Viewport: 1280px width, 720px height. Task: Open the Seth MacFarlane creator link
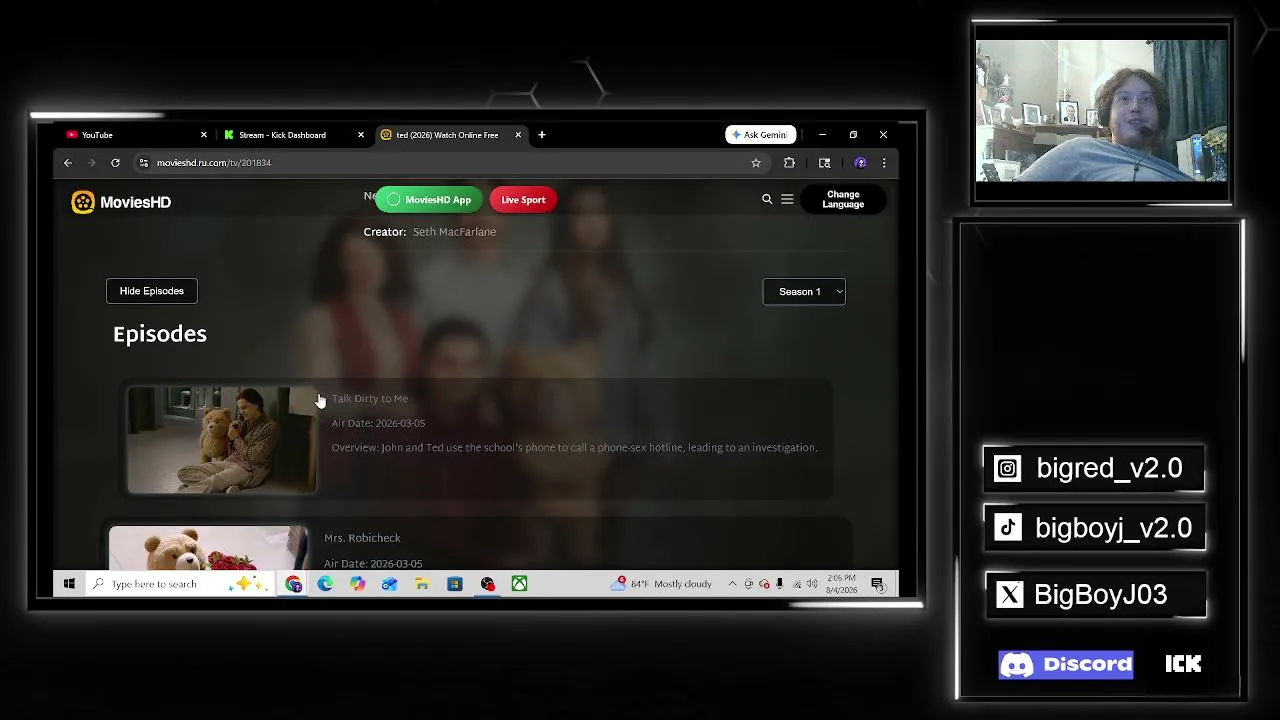(x=454, y=232)
